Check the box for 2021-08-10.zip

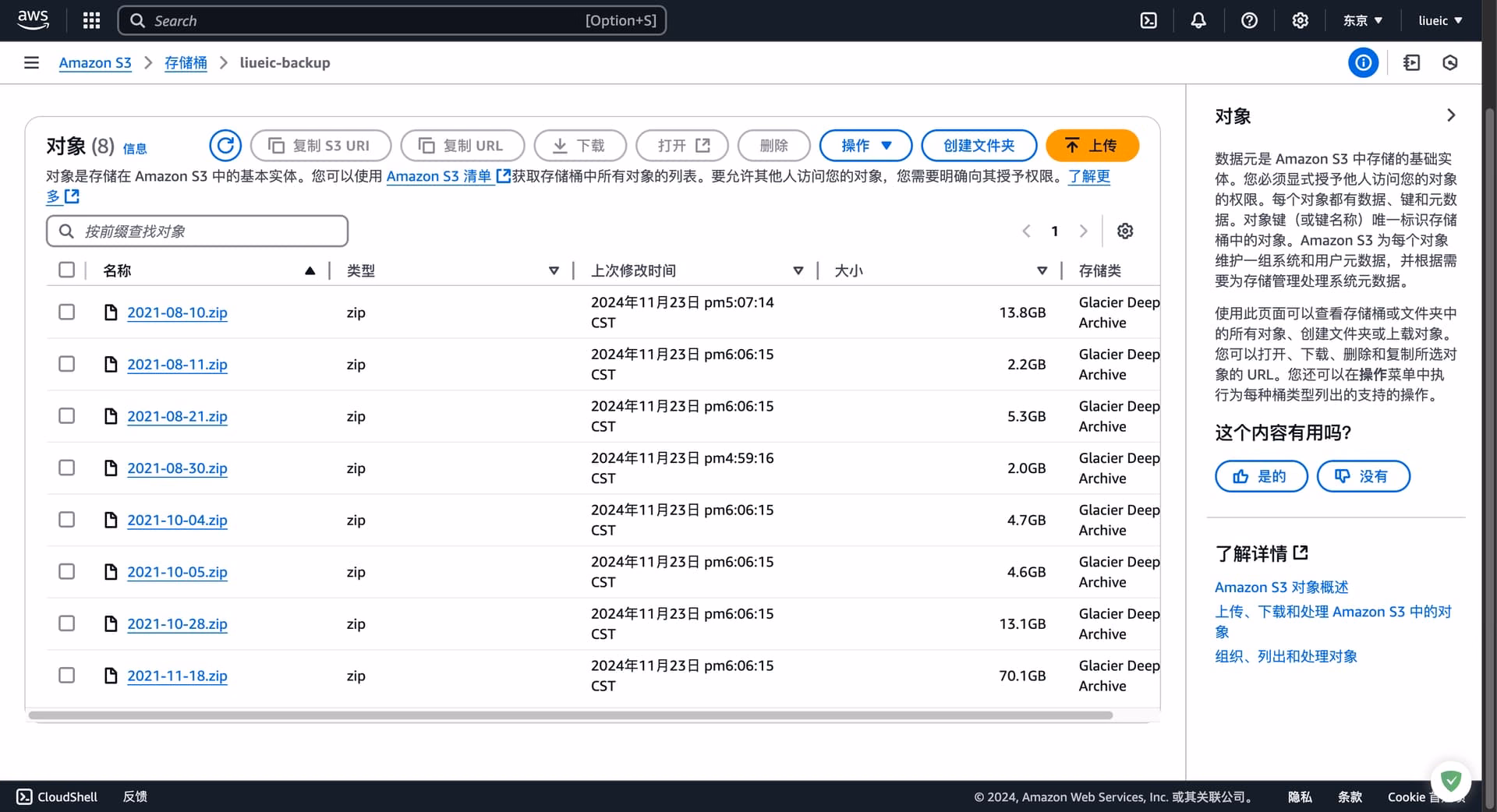(x=67, y=312)
